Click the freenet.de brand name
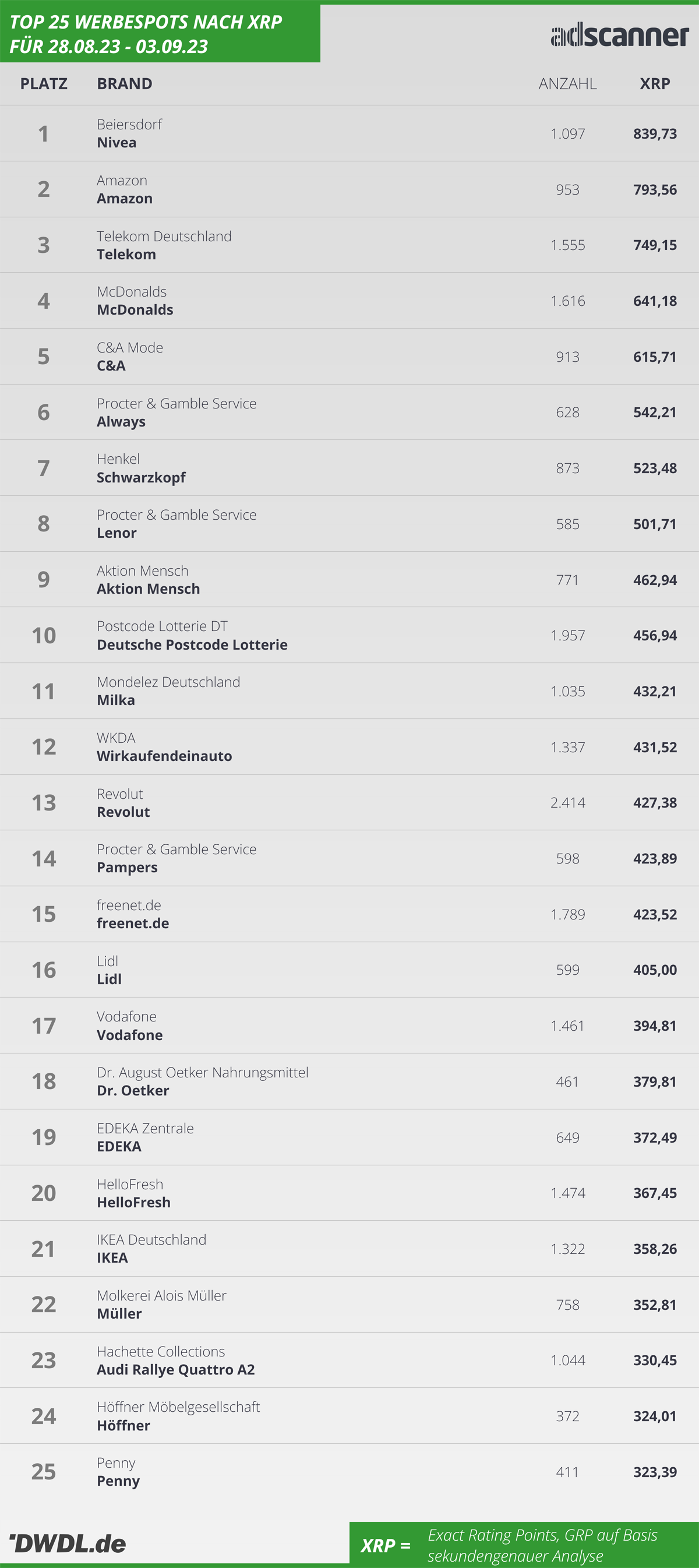699x1568 pixels. click(x=133, y=924)
